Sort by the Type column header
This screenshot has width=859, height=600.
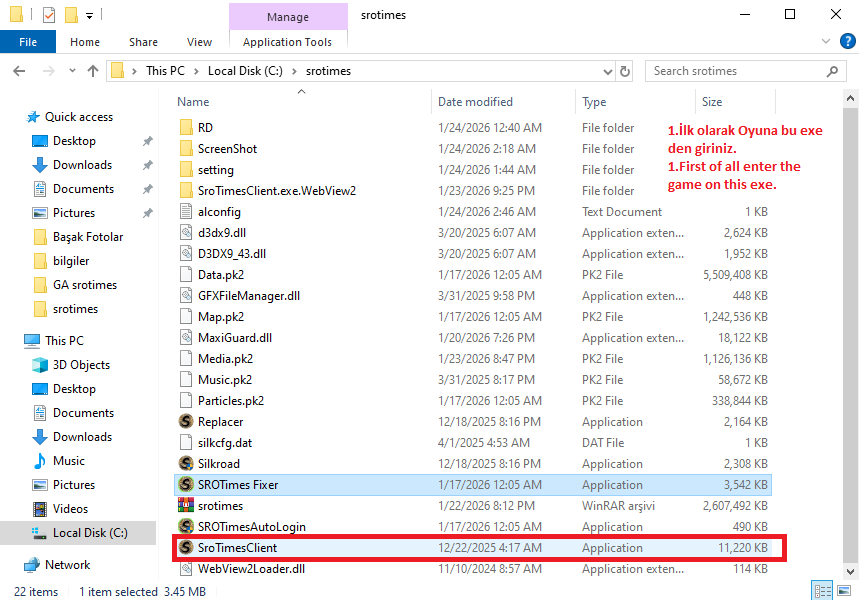tap(635, 102)
